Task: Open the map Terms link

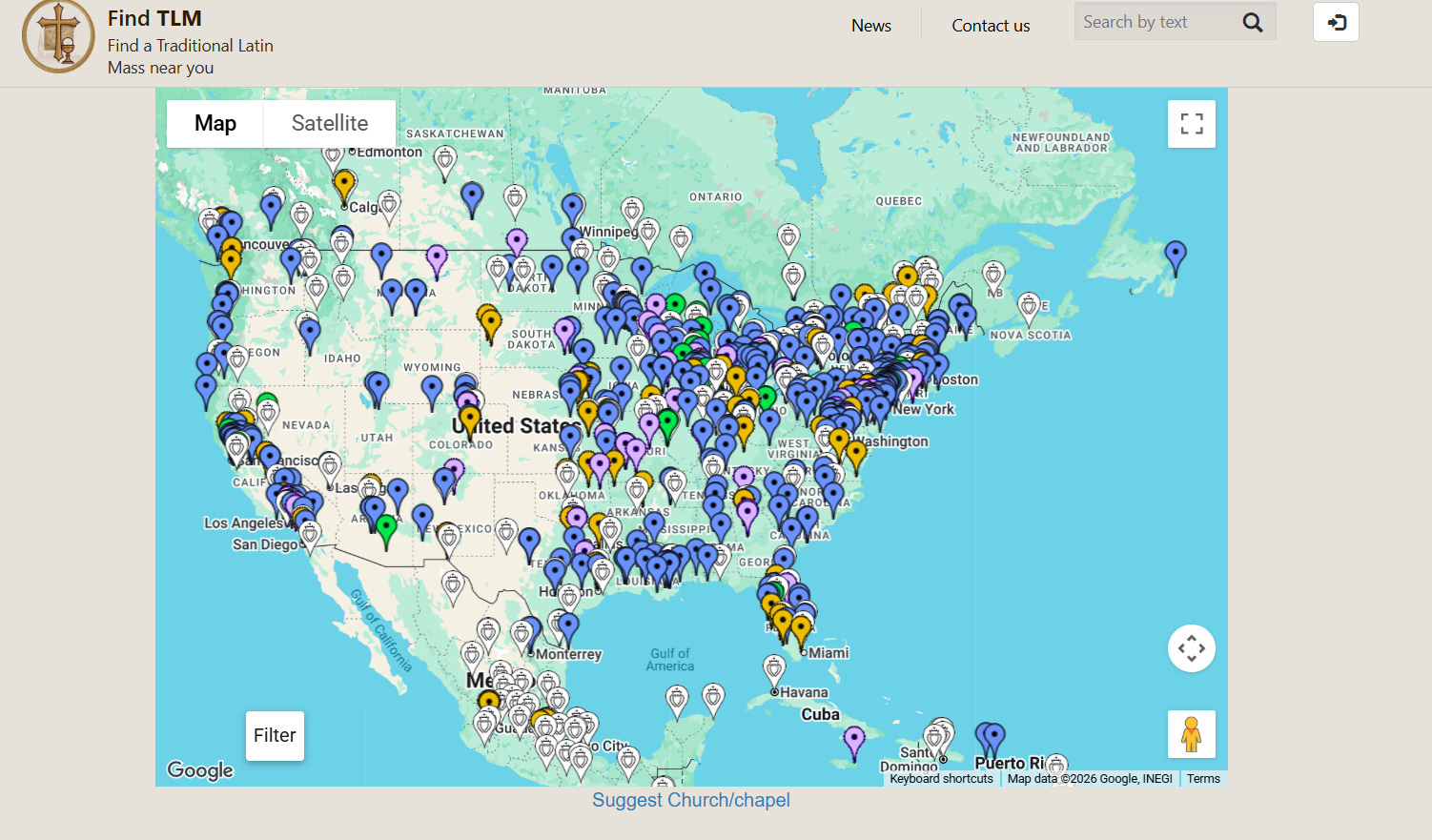Action: point(1203,779)
